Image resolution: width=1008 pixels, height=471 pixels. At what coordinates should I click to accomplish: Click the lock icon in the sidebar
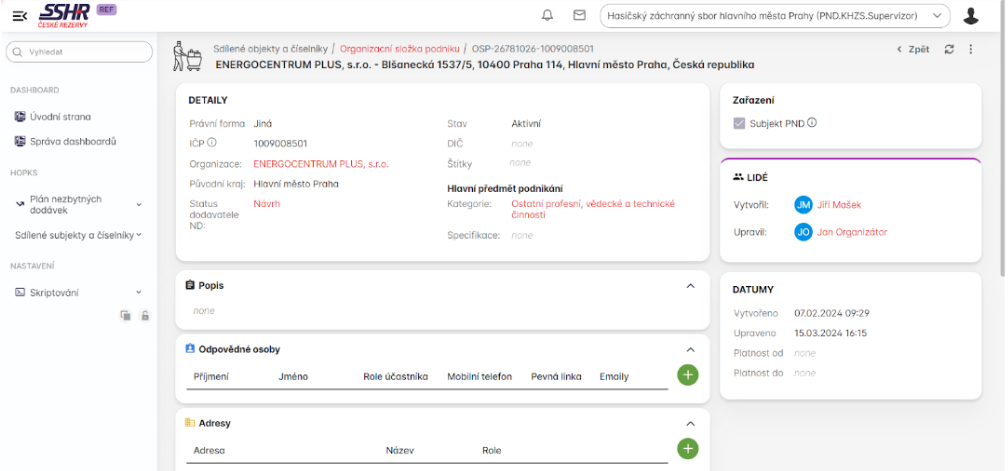coord(145,315)
